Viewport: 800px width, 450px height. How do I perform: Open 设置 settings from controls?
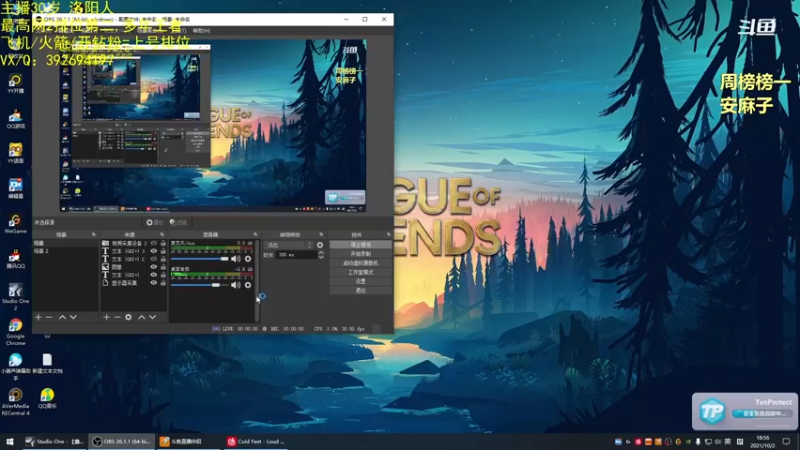[x=361, y=282]
